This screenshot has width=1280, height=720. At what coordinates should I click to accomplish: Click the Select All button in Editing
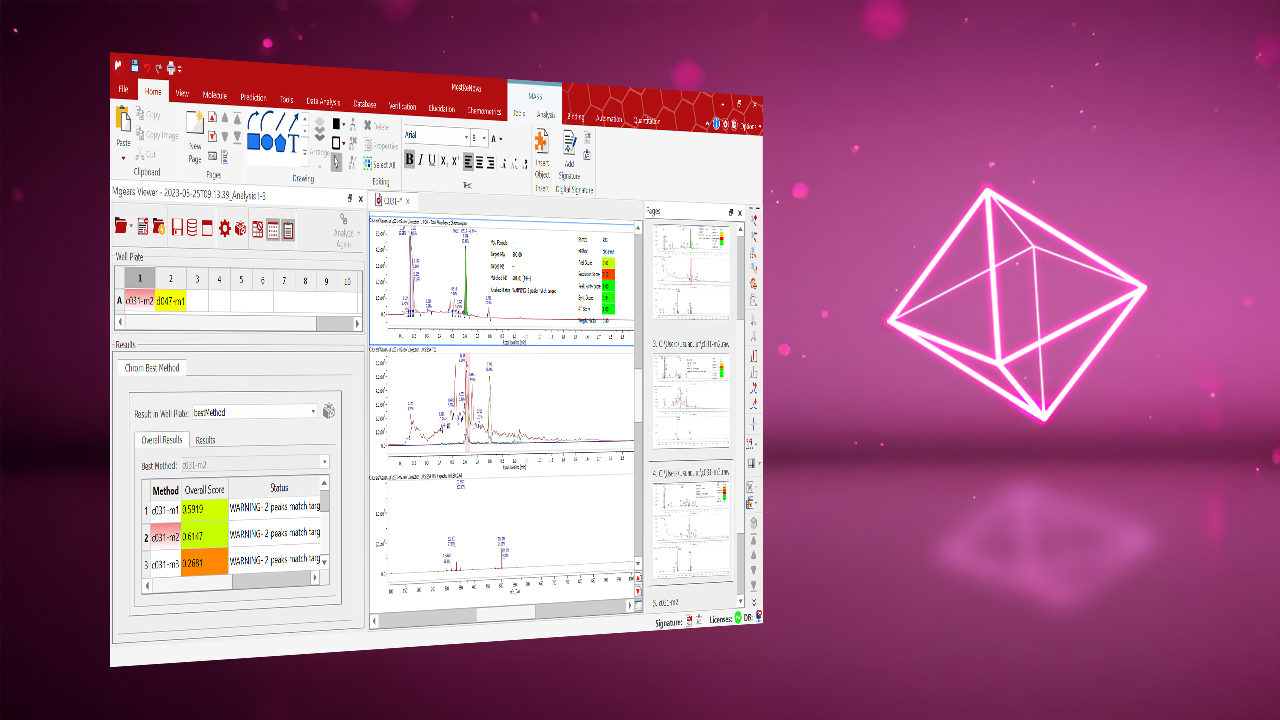tap(380, 164)
